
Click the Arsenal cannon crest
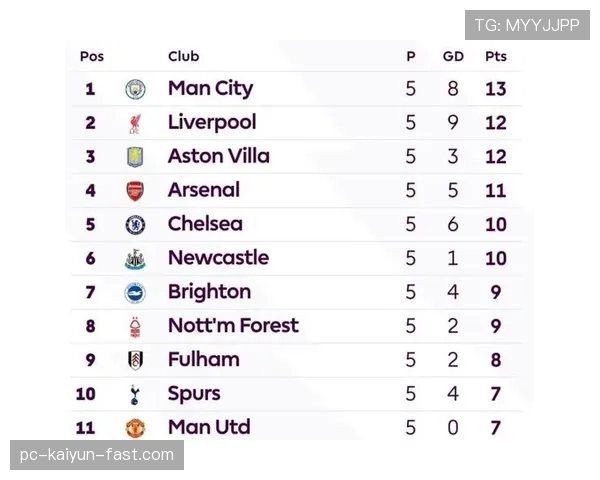(x=135, y=190)
